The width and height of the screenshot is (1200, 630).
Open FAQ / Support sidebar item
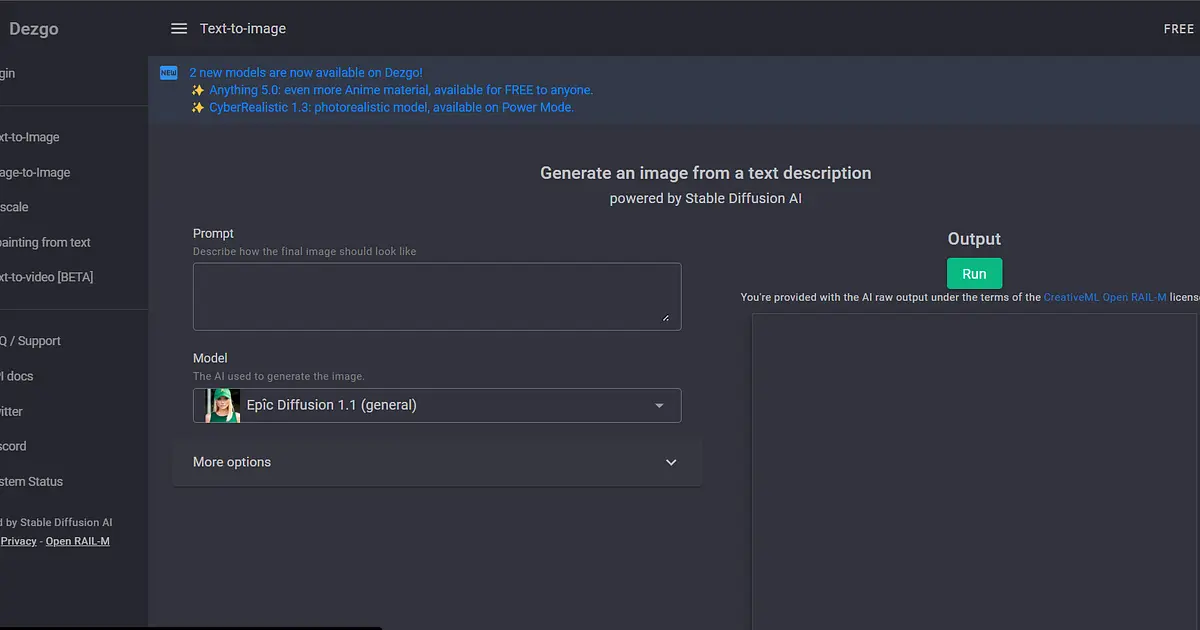click(x=30, y=341)
